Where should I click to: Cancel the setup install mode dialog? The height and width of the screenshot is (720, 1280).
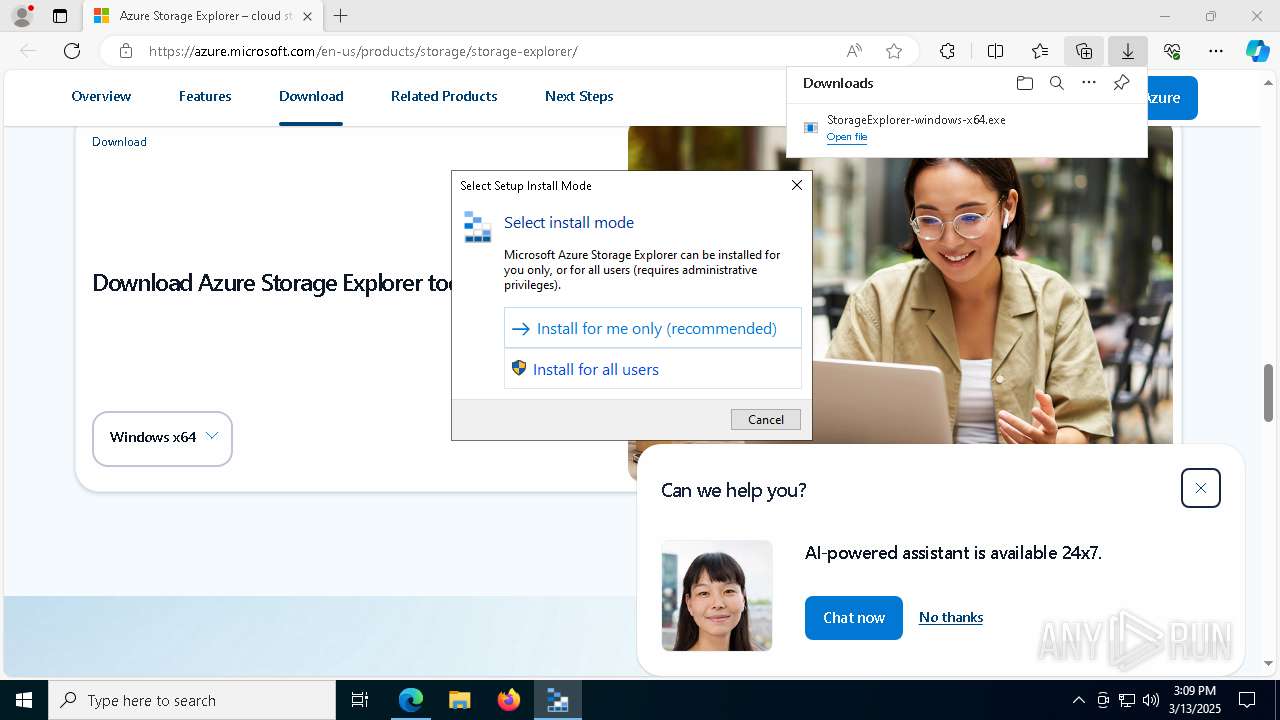tap(766, 419)
